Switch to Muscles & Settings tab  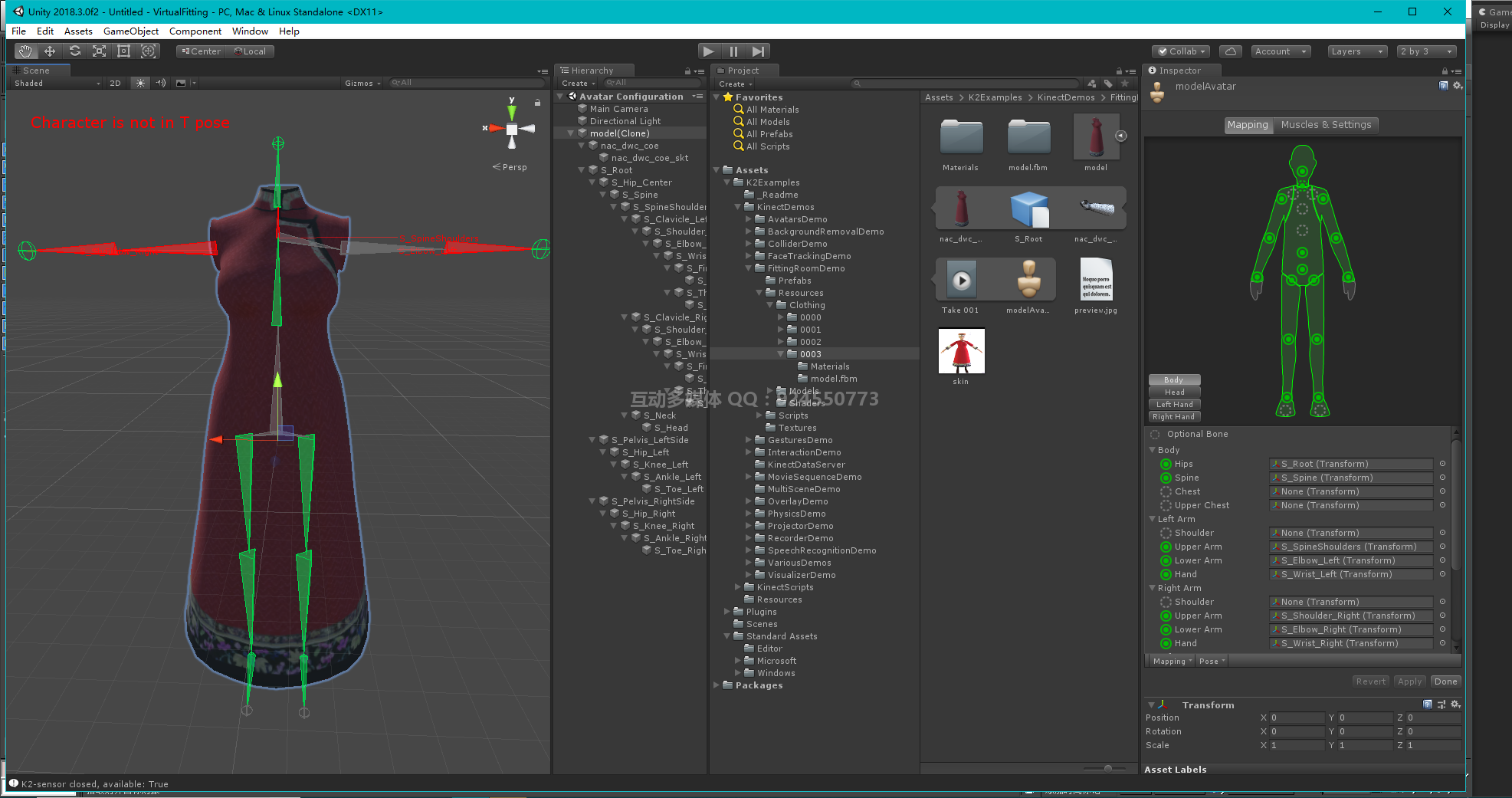tap(1326, 125)
